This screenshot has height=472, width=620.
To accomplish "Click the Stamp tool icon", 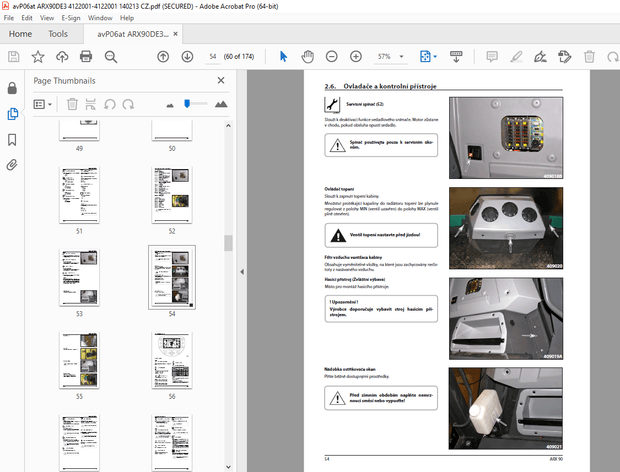I will click(x=565, y=57).
